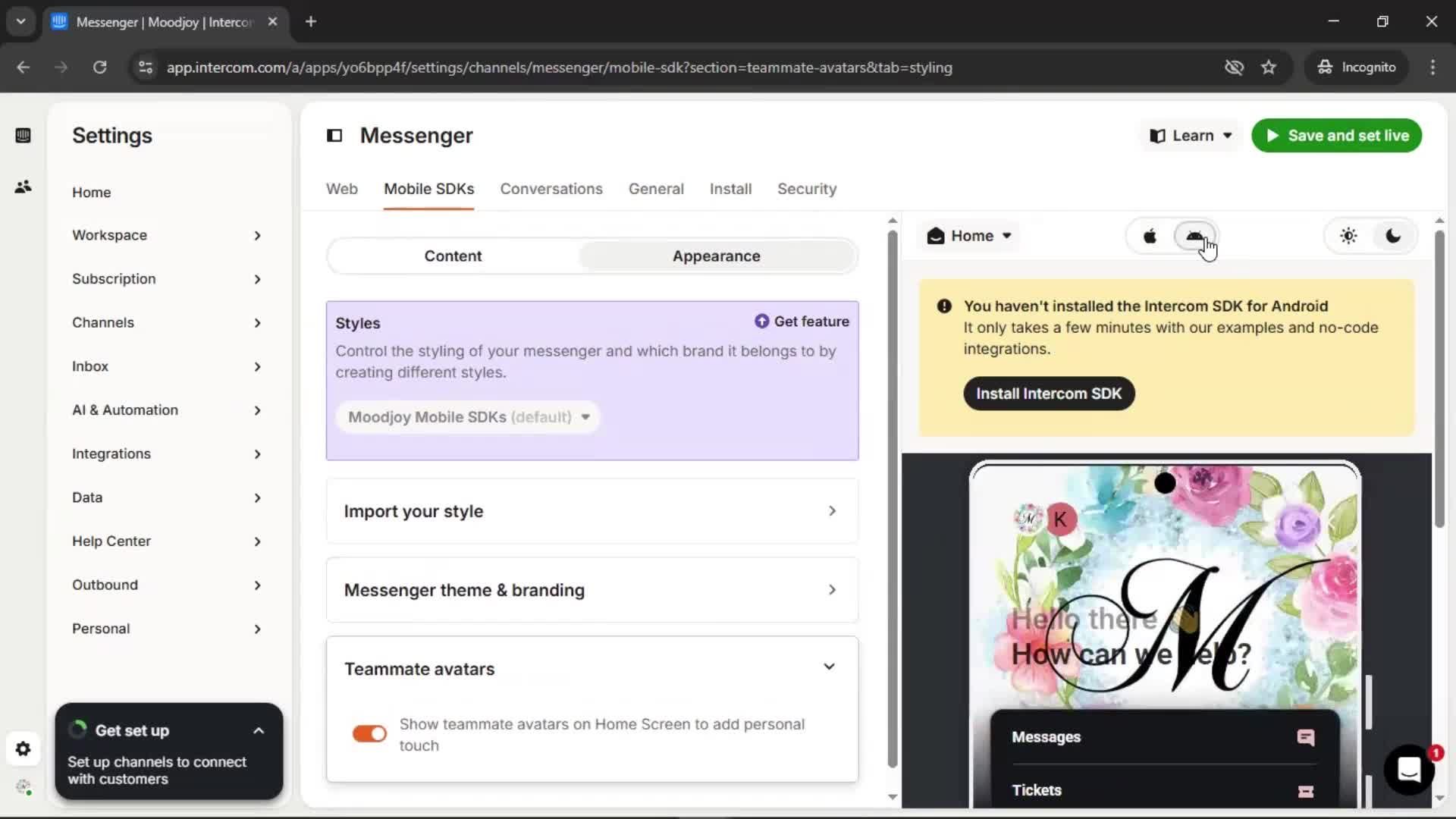This screenshot has width=1456, height=819.
Task: Expand Subscription settings section
Action: 167,279
